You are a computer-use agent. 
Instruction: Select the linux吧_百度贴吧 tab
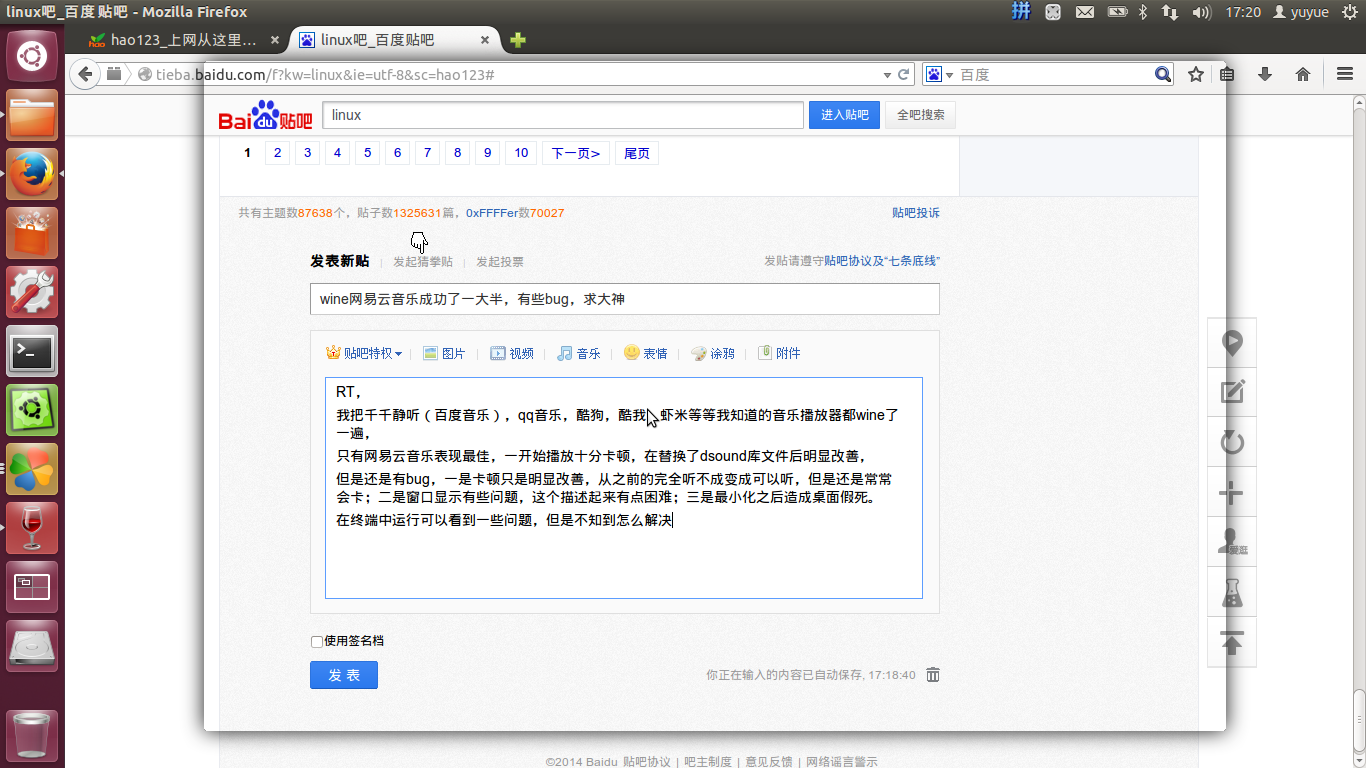[x=394, y=40]
